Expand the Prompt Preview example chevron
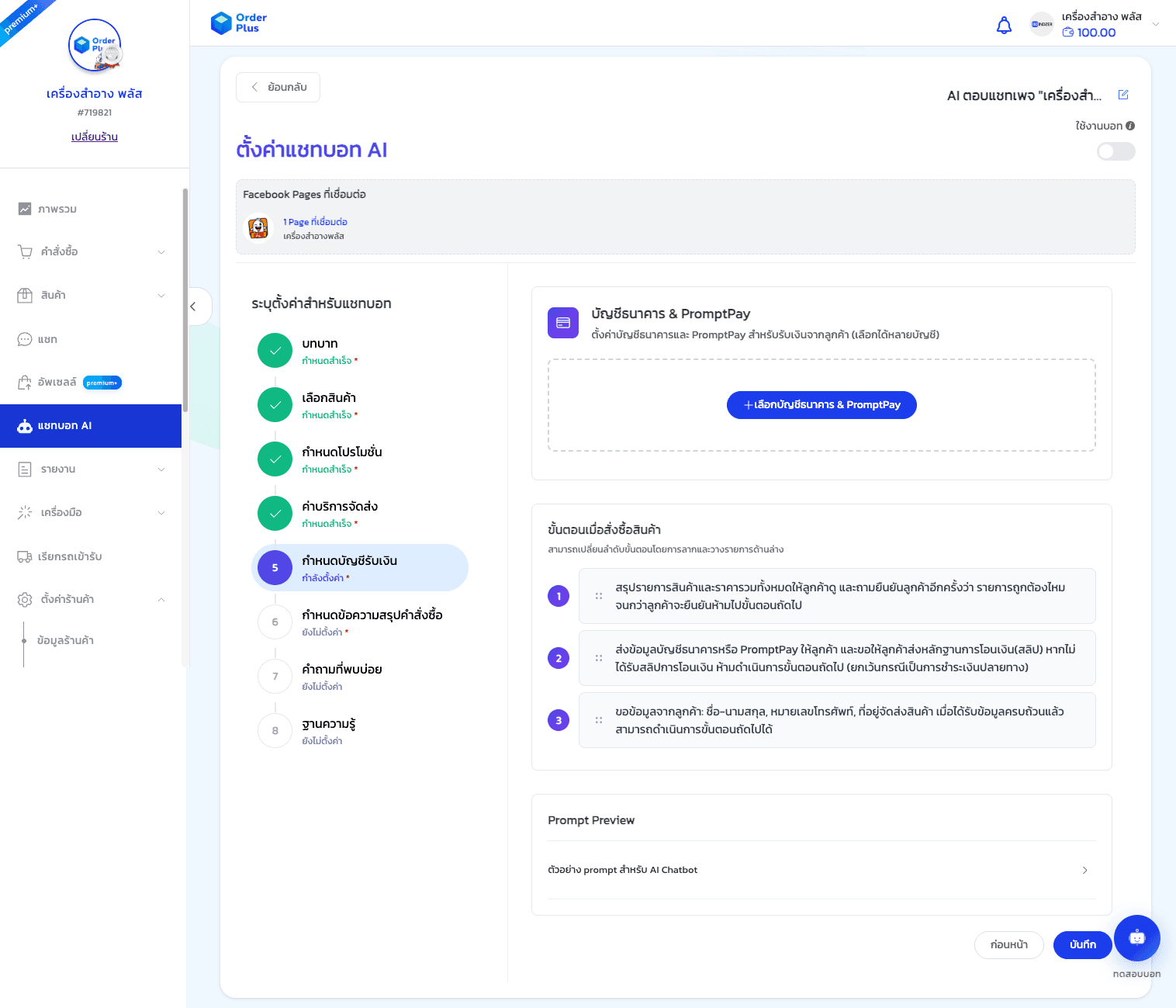This screenshot has height=1008, width=1176. 1084,870
